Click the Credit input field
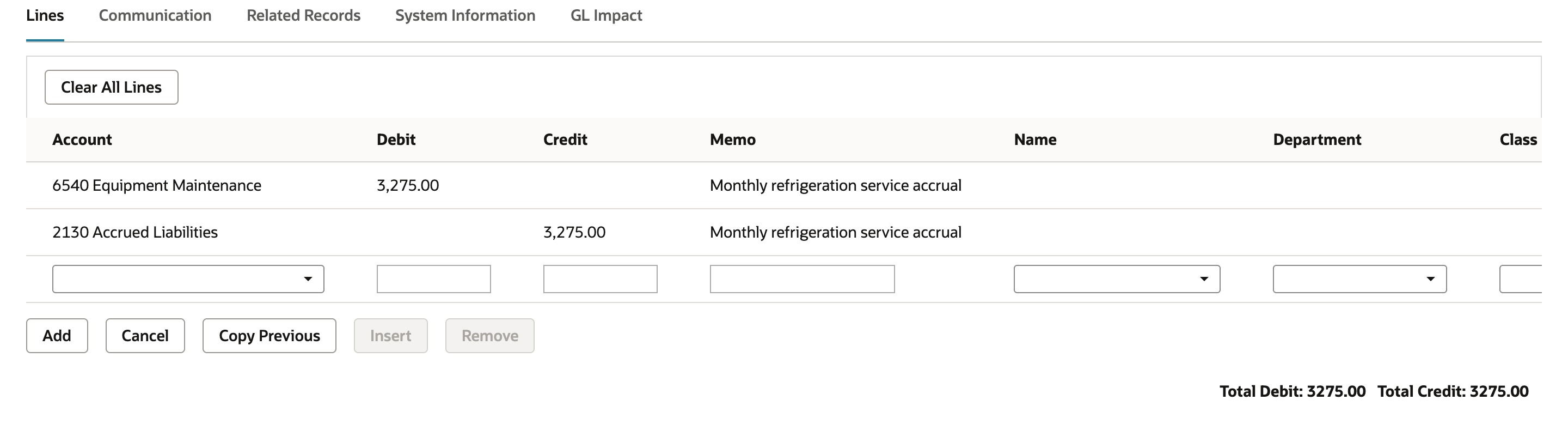Image resolution: width=1568 pixels, height=436 pixels. 600,279
